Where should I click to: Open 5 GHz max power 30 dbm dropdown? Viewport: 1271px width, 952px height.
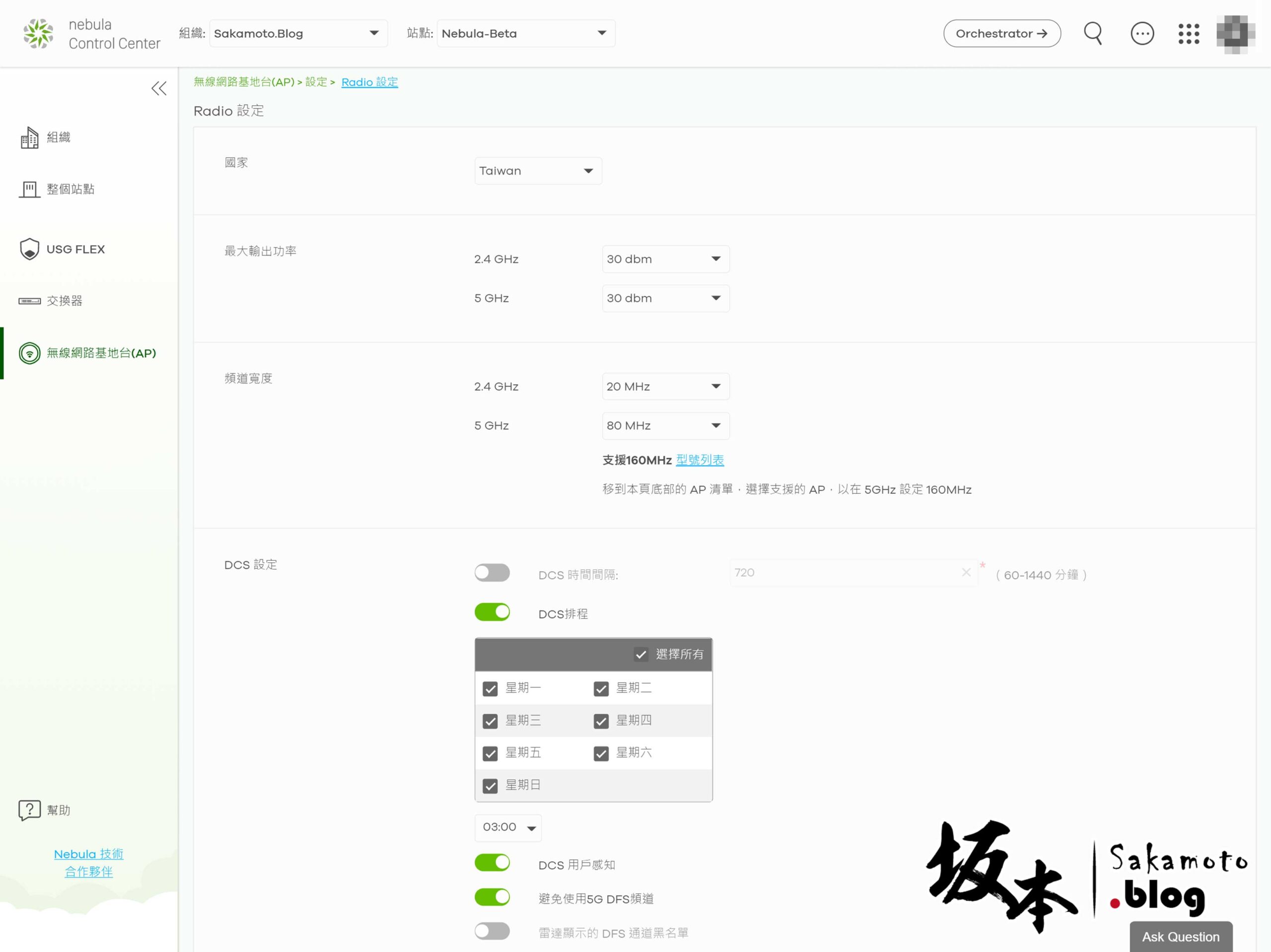click(666, 298)
